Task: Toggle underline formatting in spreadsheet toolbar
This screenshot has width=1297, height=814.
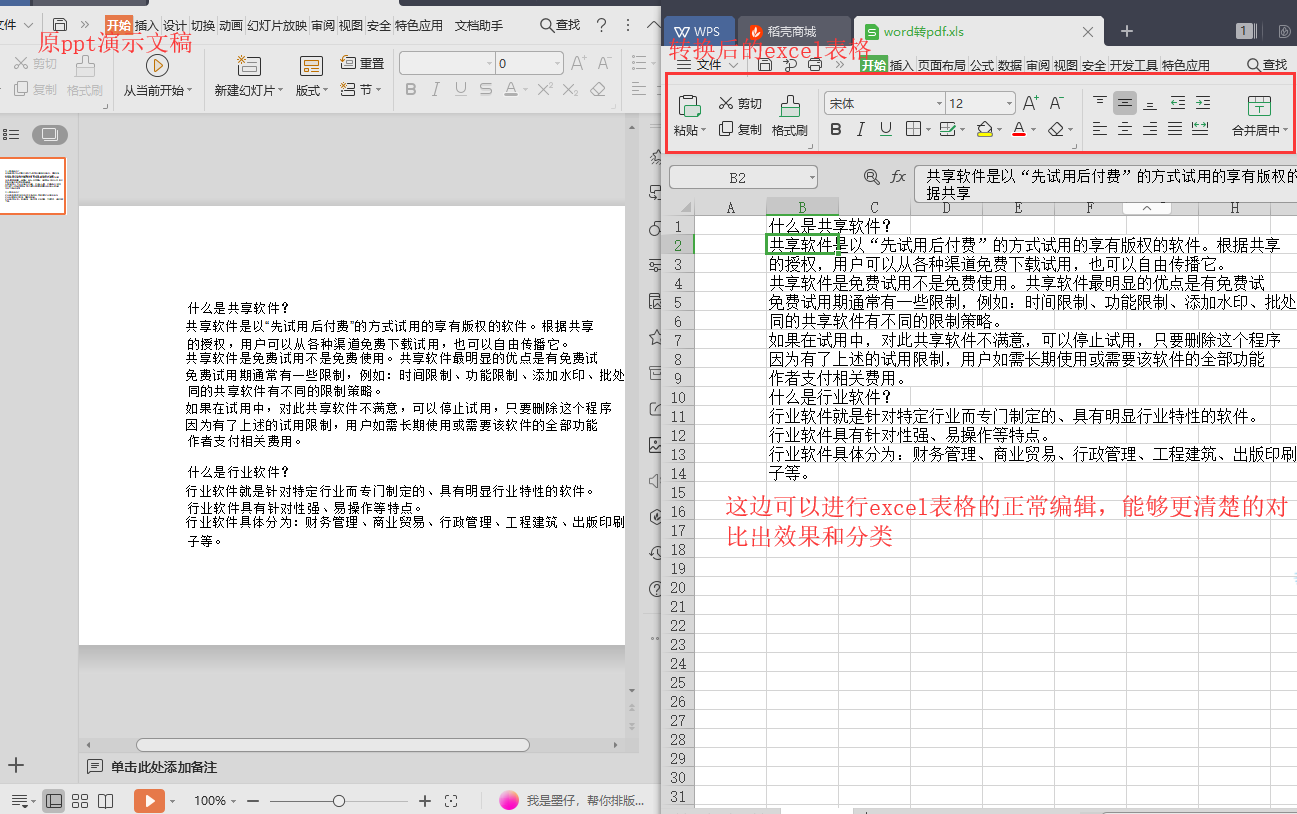Action: point(885,129)
